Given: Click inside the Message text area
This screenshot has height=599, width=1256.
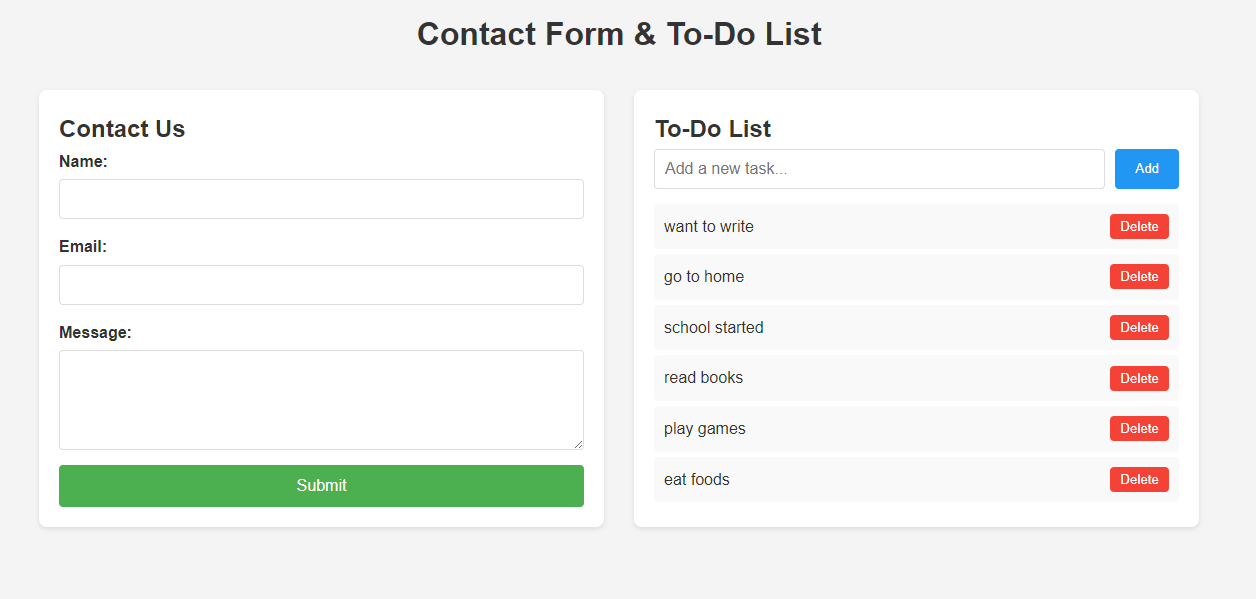Looking at the screenshot, I should (x=321, y=400).
